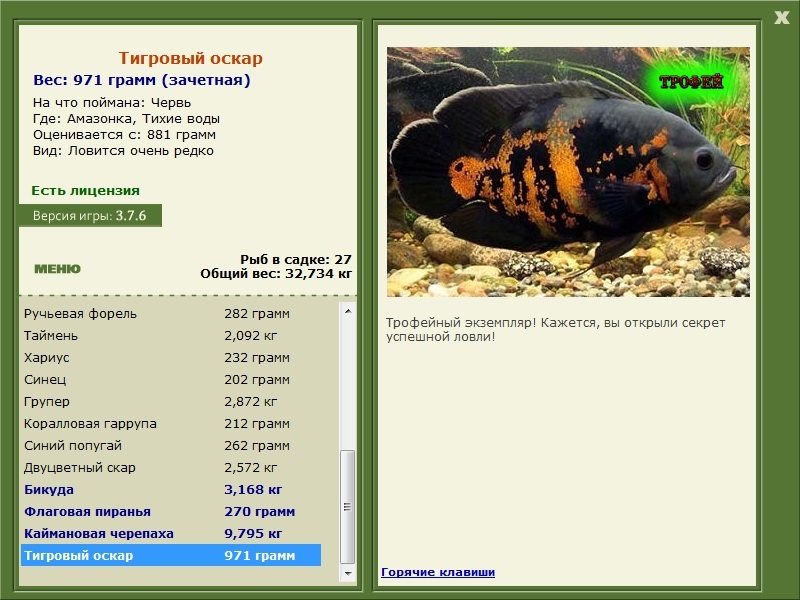The image size is (800, 600).
Task: Click the 2,092 кг weight value
Action: tap(251, 336)
